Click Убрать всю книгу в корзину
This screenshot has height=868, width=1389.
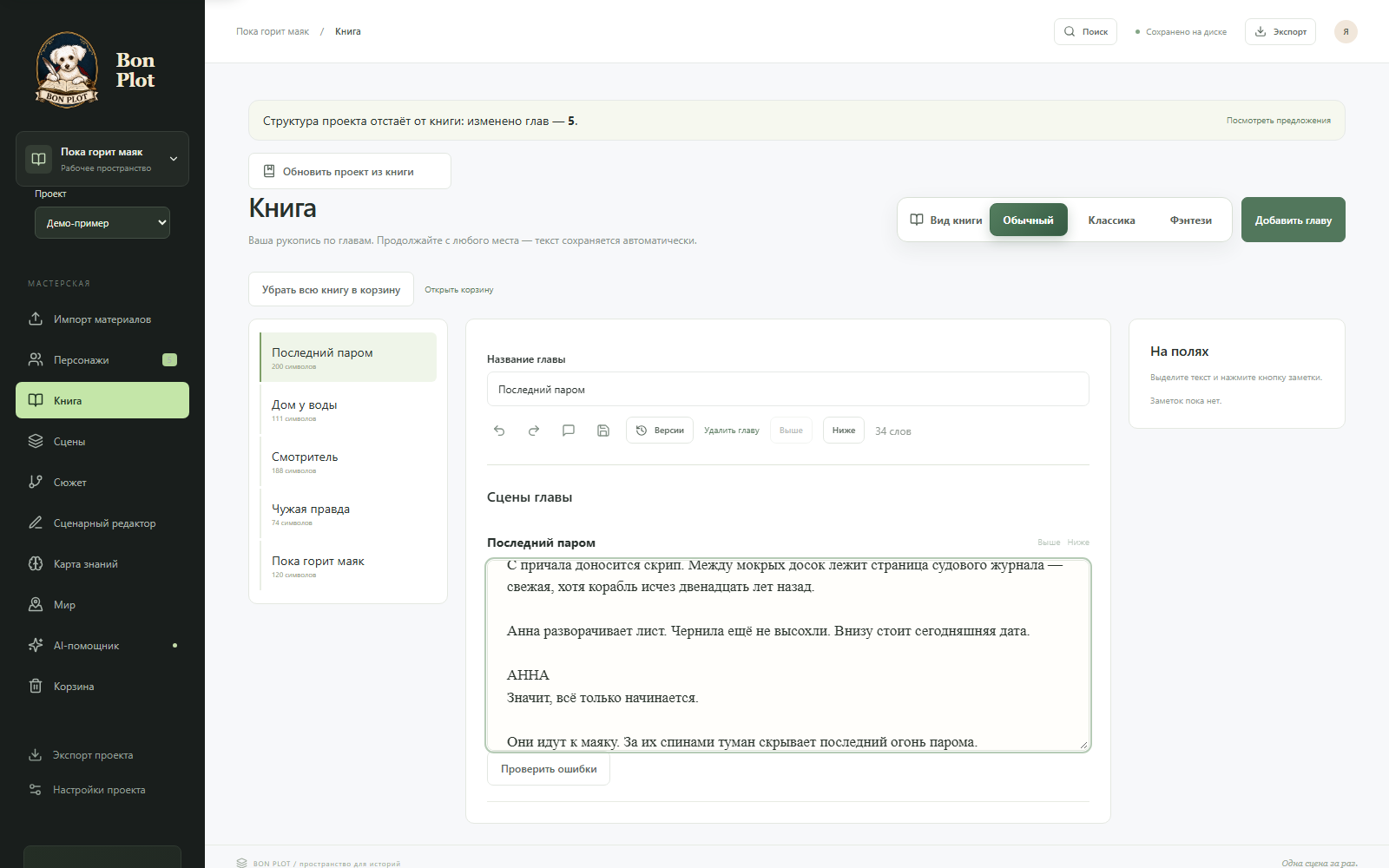tap(331, 290)
